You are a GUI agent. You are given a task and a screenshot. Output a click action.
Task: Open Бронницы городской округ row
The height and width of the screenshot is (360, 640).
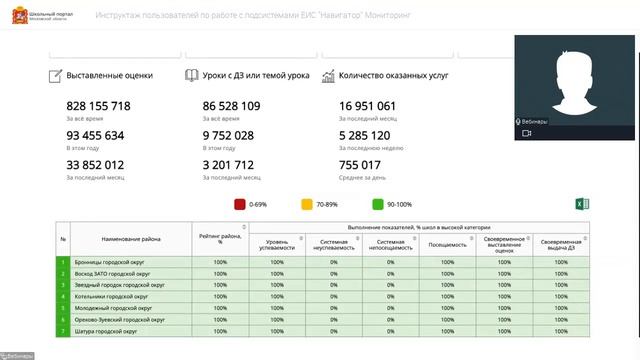[323, 262]
